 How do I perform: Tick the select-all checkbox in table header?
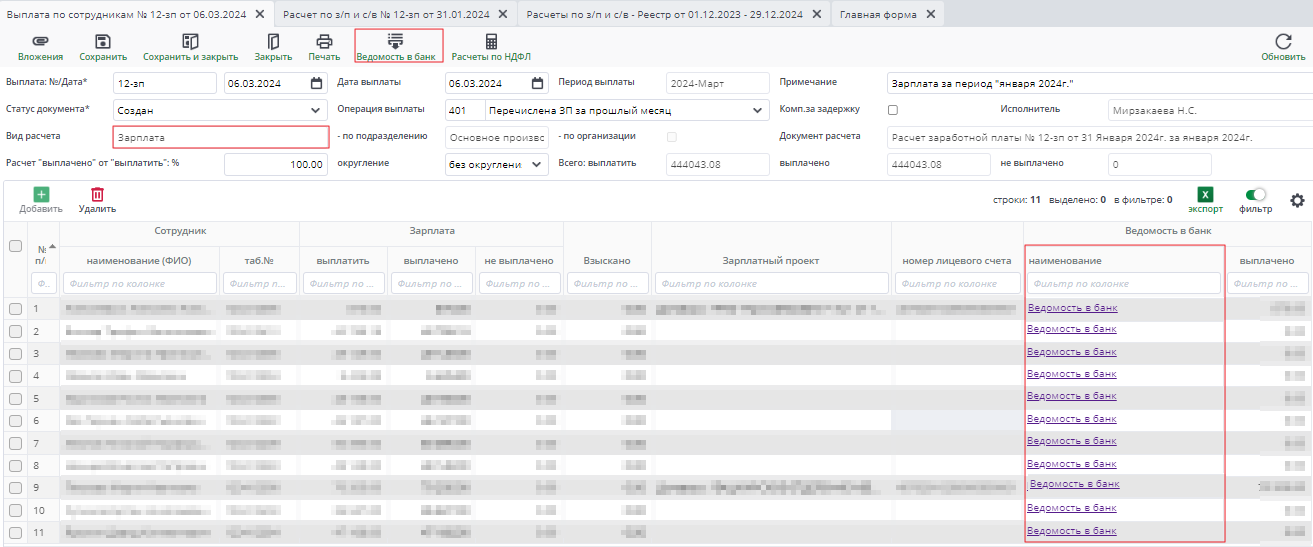15,246
